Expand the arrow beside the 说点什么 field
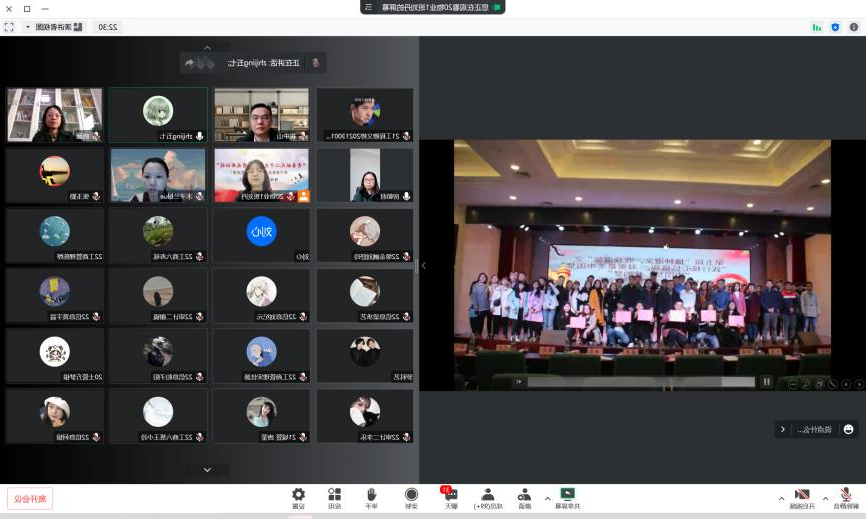The height and width of the screenshot is (519, 866). [x=783, y=429]
